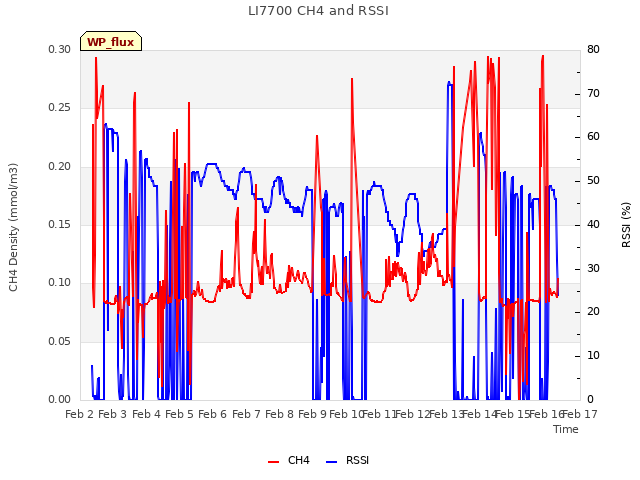Click the 70 right axis tick label
The image size is (640, 480).
click(593, 93)
